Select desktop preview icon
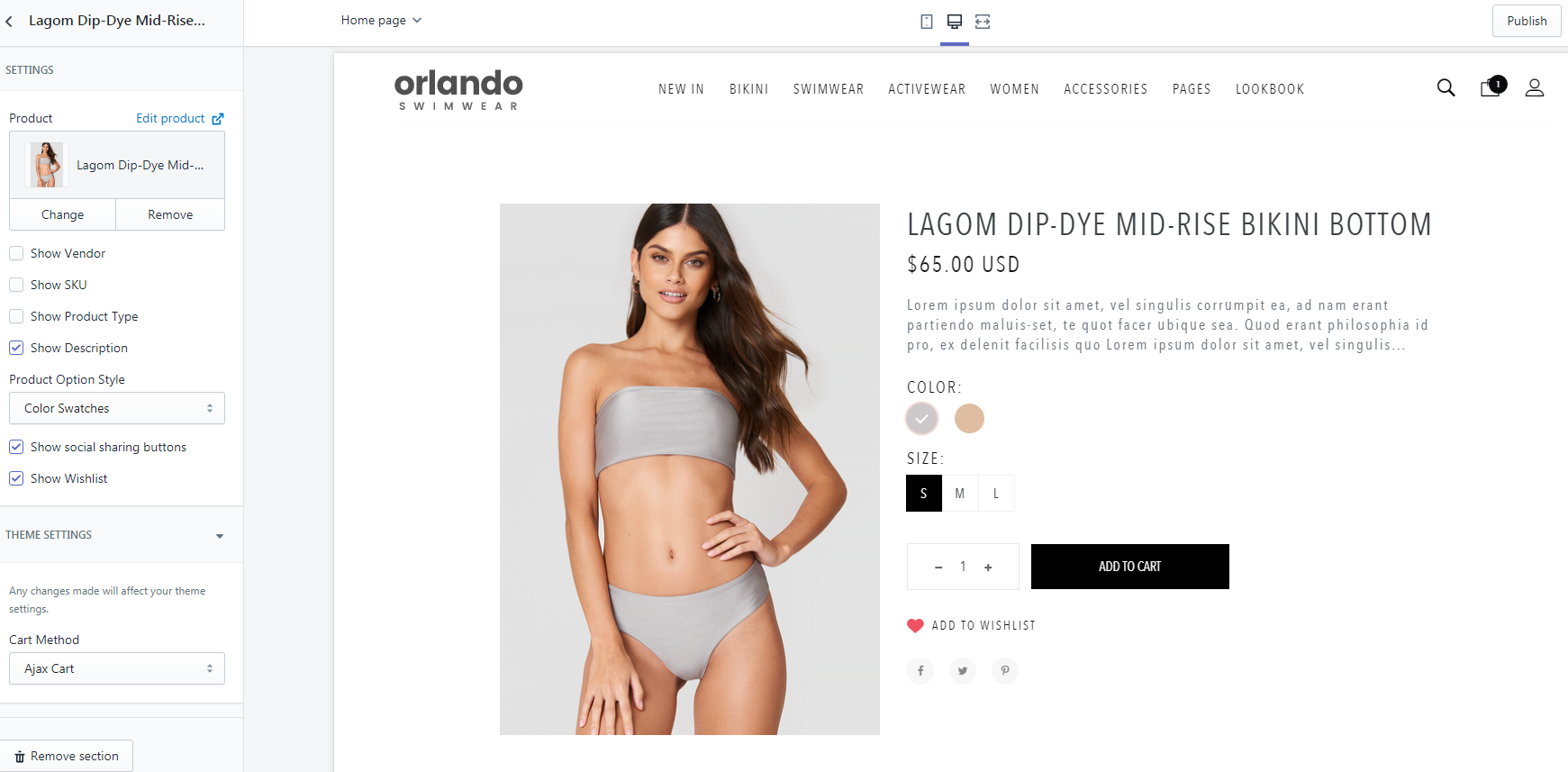 pos(955,22)
